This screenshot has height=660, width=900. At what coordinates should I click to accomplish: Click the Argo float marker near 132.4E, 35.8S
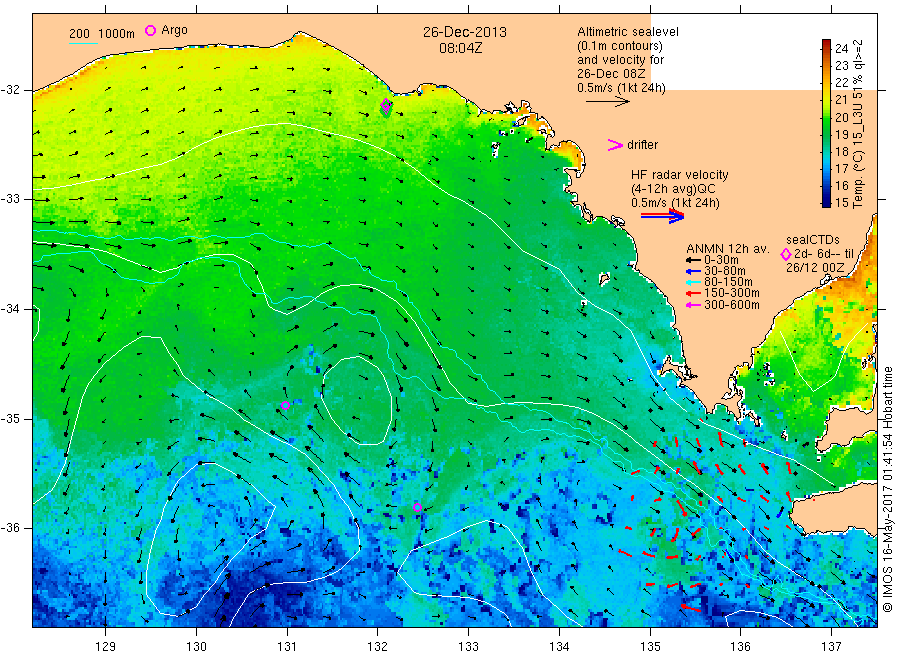tap(417, 507)
